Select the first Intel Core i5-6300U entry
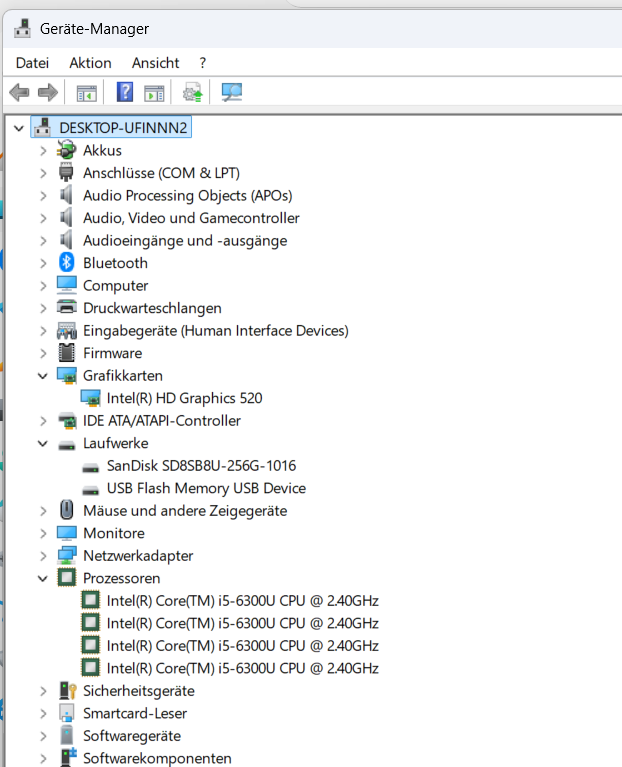 [x=243, y=601]
